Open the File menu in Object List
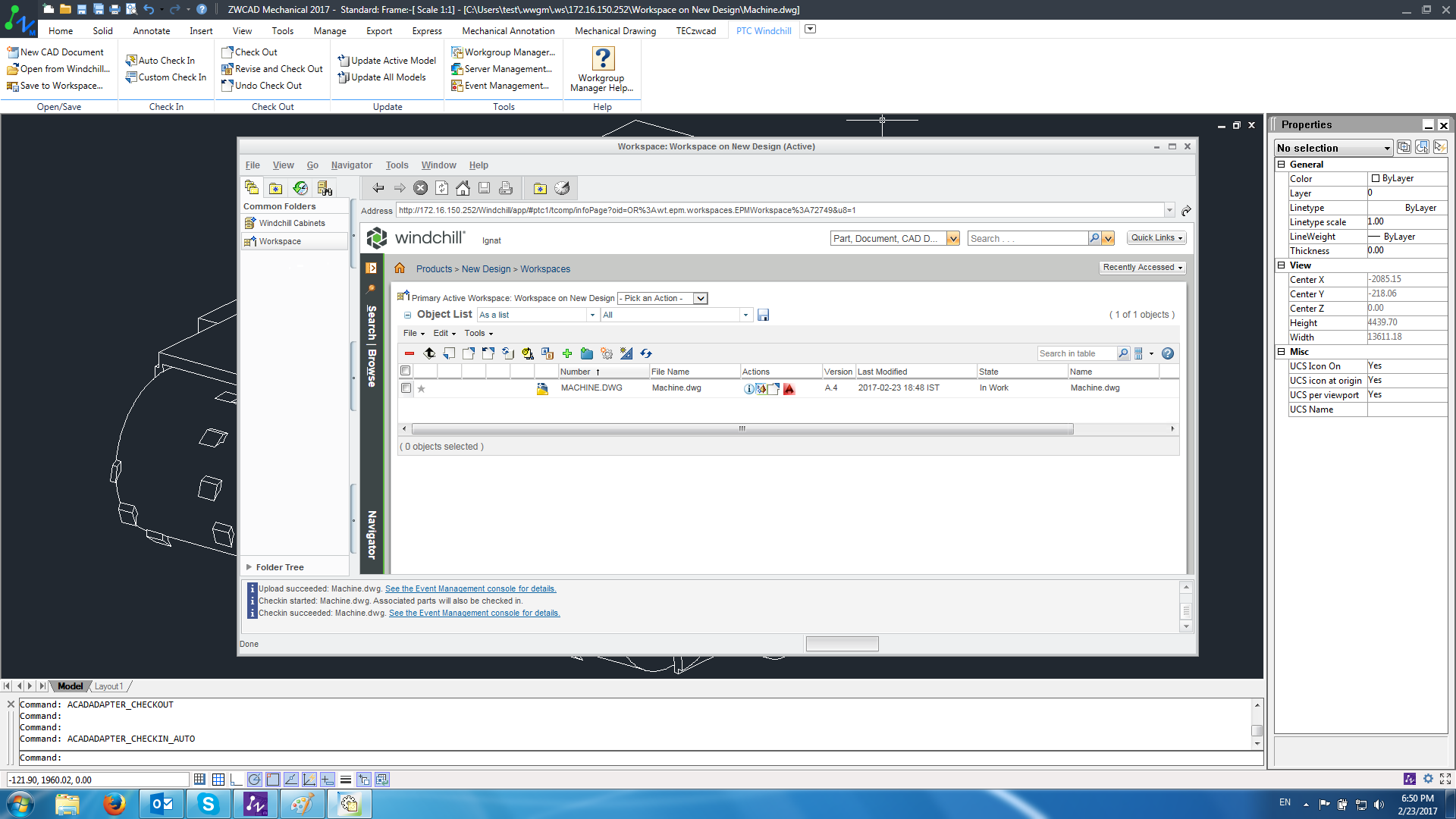1456x819 pixels. click(x=413, y=333)
